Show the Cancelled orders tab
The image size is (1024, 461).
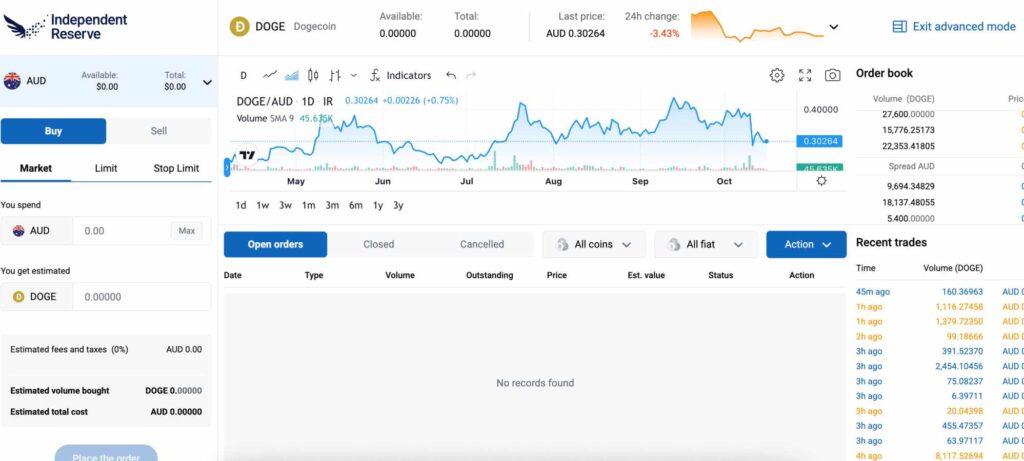click(x=482, y=244)
